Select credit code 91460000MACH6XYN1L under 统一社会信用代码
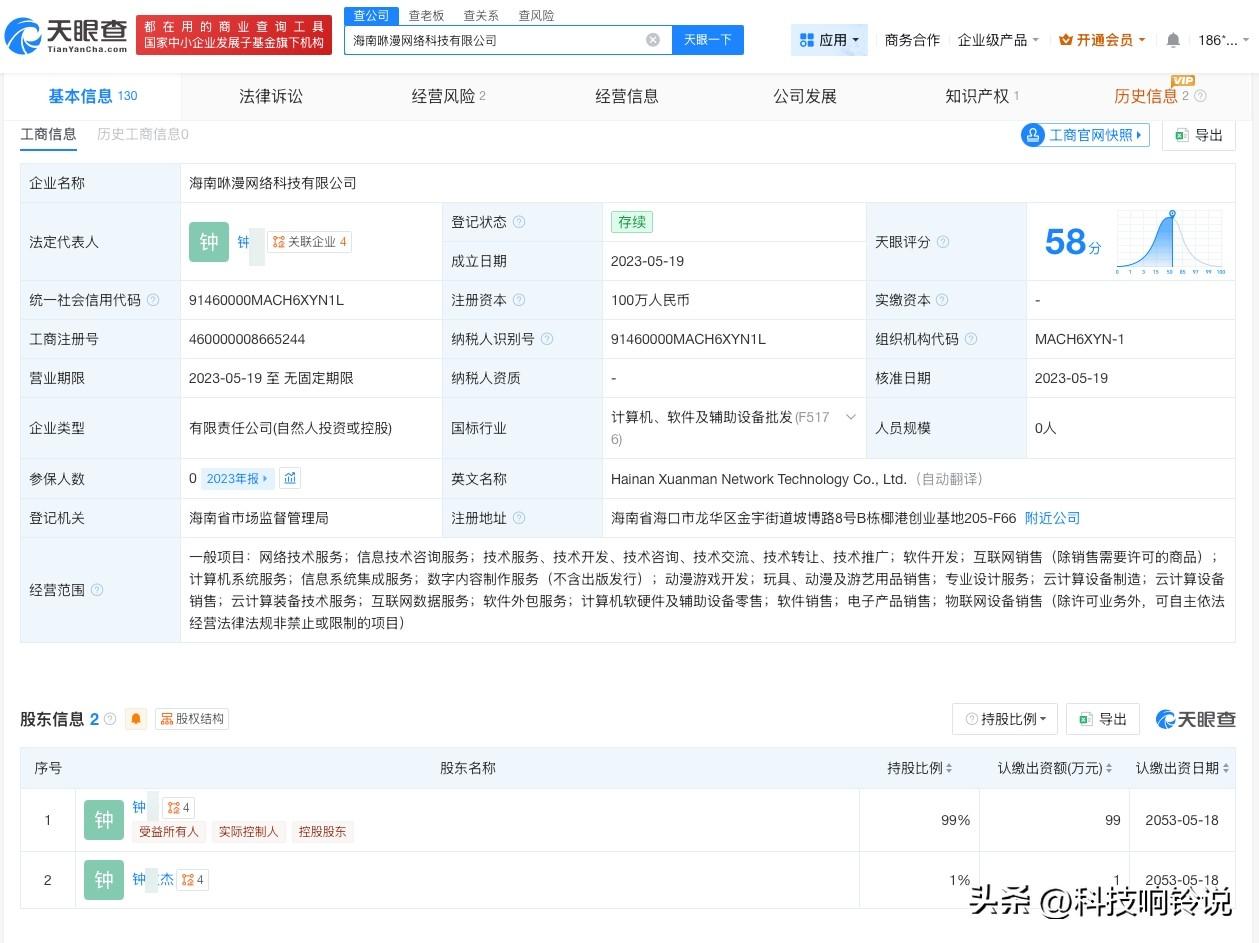Image resolution: width=1259 pixels, height=943 pixels. pyautogui.click(x=266, y=300)
